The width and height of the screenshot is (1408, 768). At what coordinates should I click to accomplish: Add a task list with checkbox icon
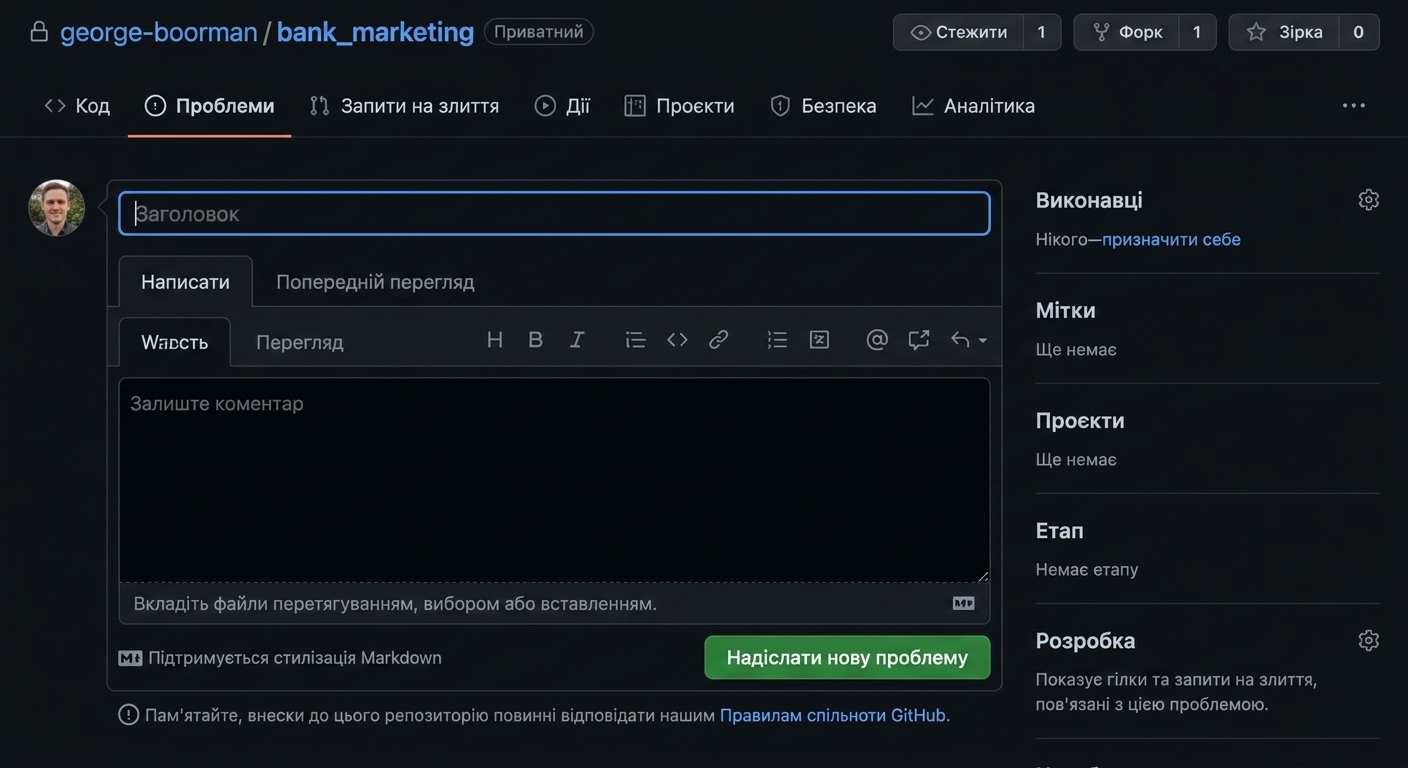[819, 340]
